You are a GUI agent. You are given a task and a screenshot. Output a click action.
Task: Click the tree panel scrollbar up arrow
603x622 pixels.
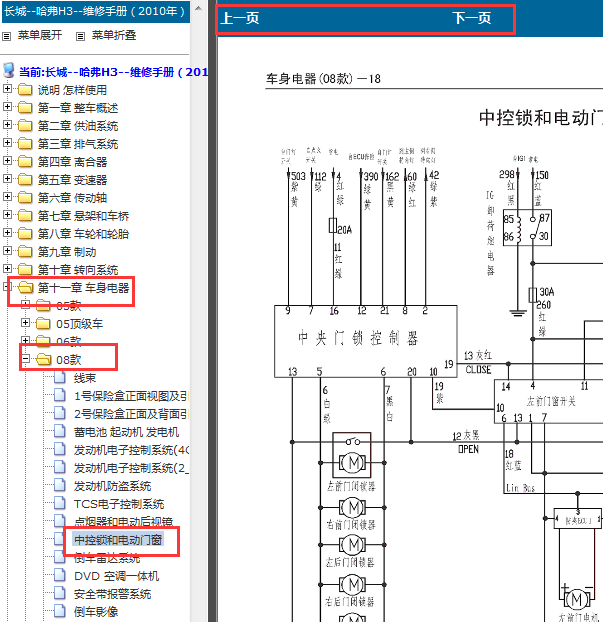pos(199,8)
